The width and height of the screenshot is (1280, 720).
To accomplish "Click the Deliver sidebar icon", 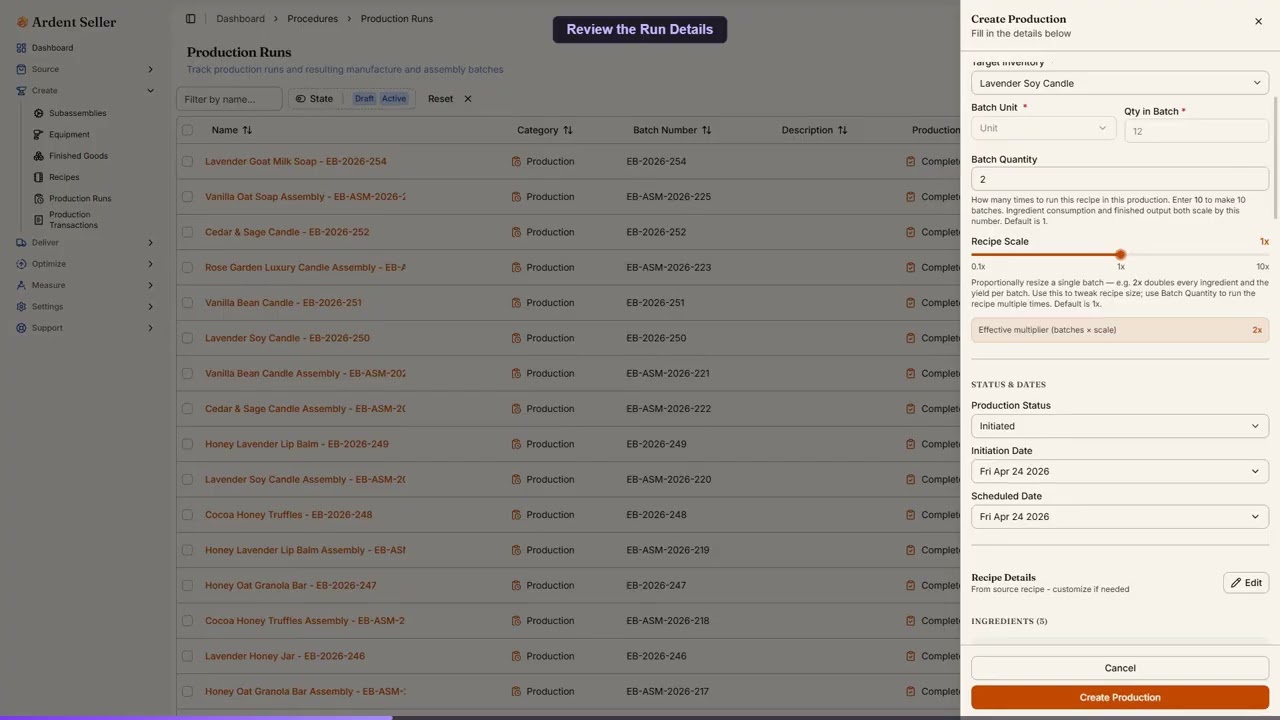I will (21, 243).
